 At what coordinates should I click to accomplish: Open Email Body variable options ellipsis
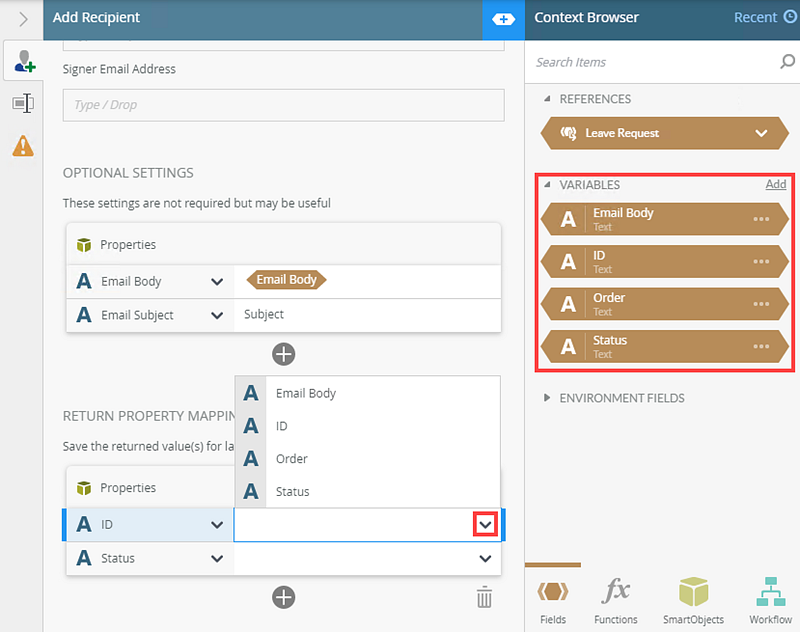(761, 219)
